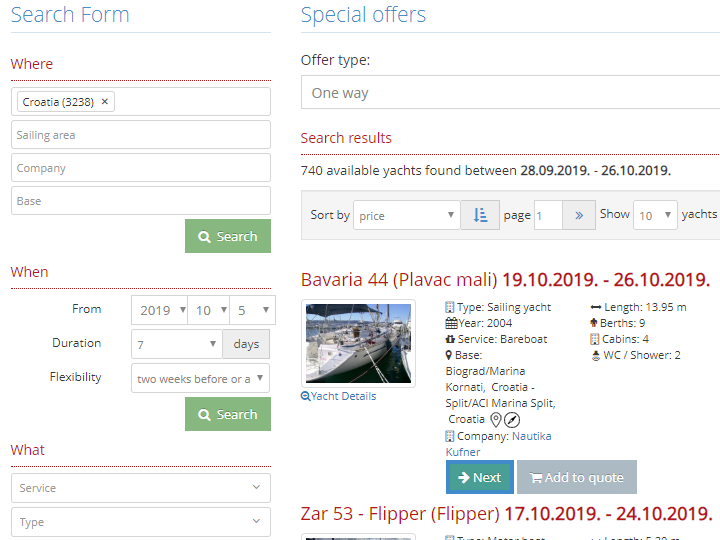Open the From month dropdown

pyautogui.click(x=207, y=310)
